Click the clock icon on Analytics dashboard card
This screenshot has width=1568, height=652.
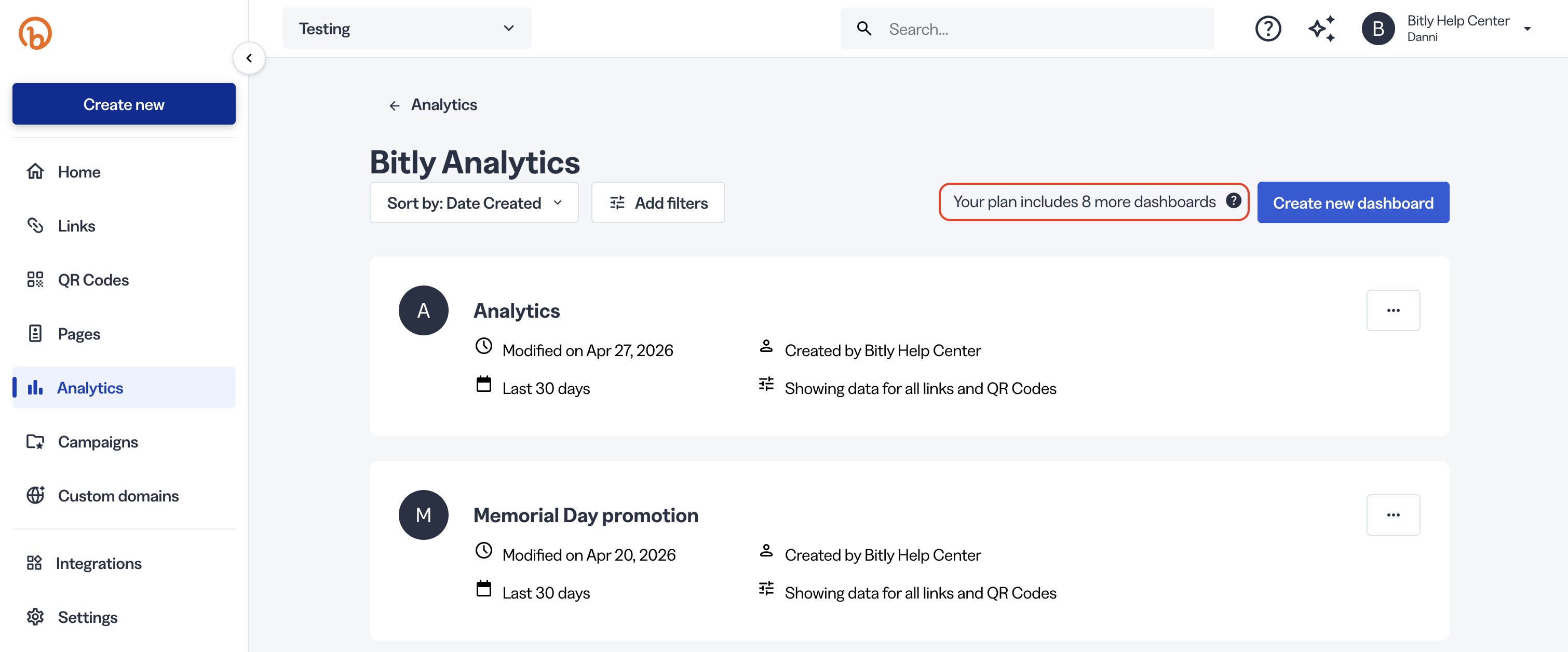click(484, 346)
